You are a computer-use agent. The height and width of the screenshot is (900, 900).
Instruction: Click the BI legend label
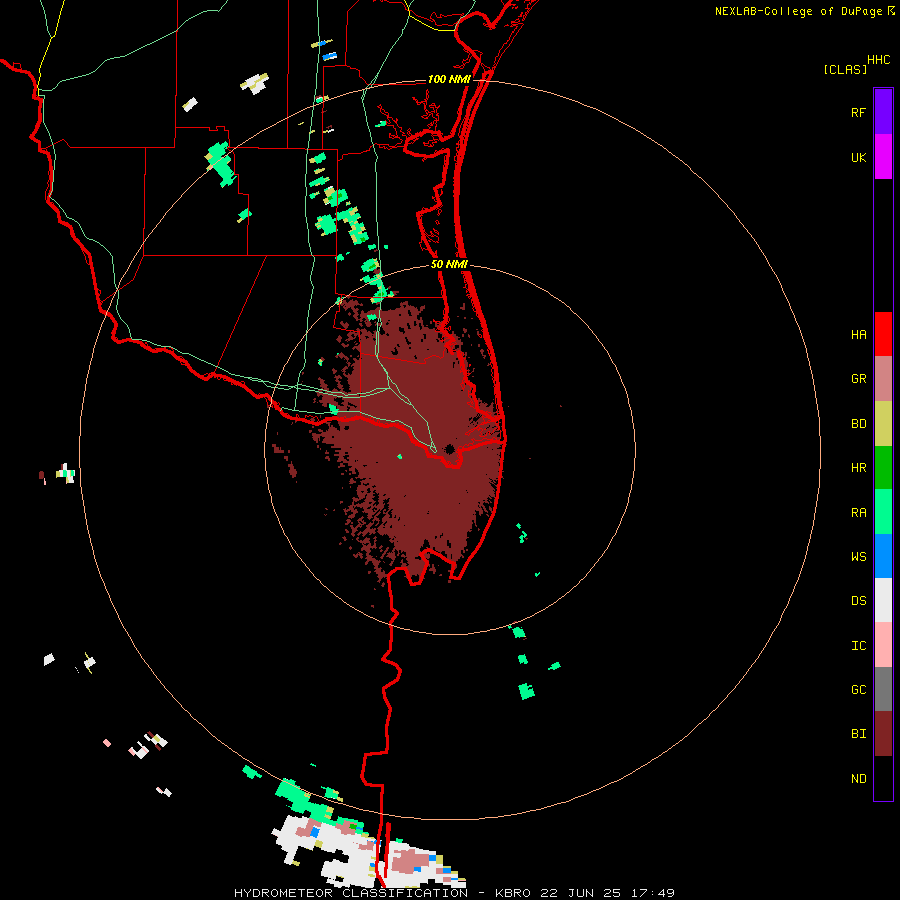[858, 734]
